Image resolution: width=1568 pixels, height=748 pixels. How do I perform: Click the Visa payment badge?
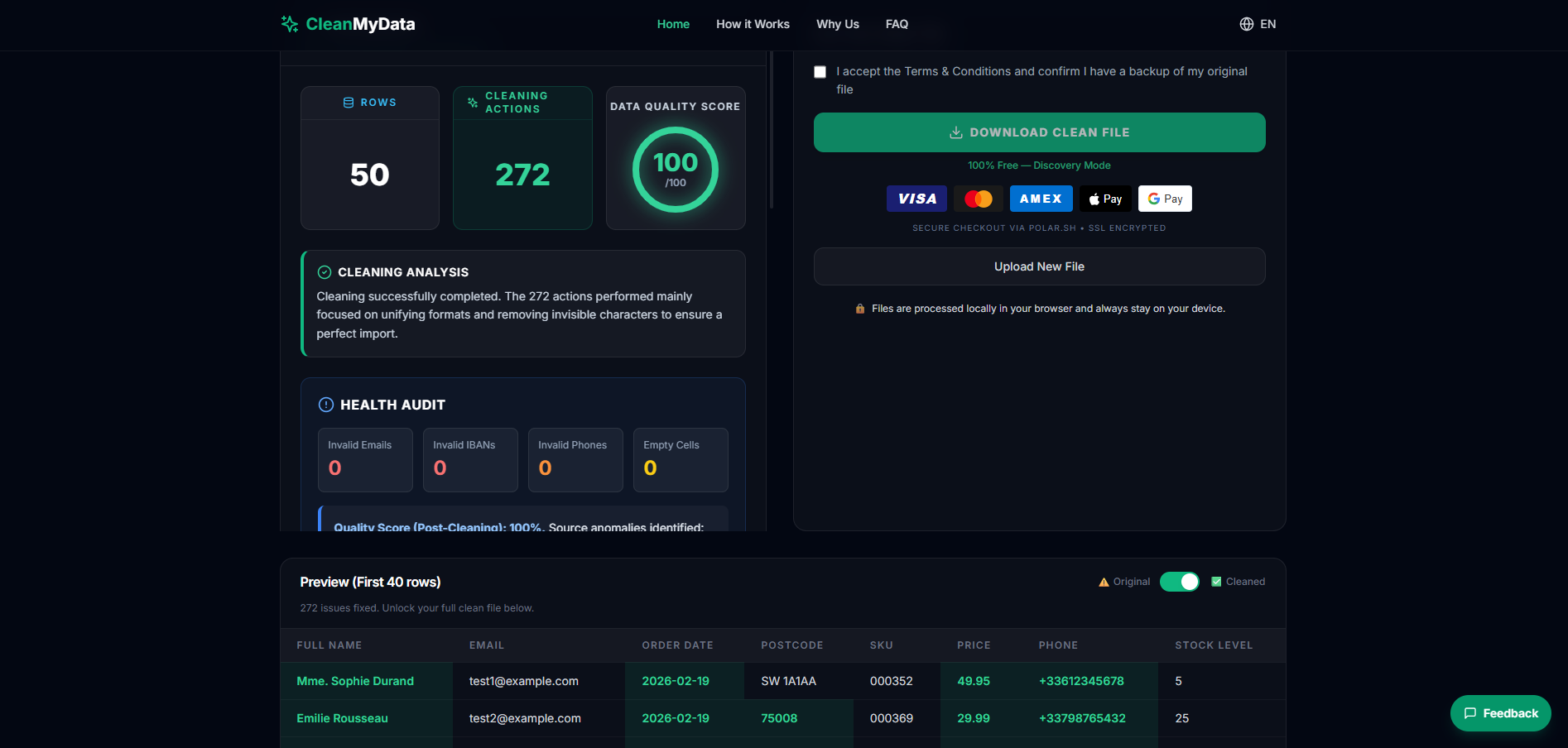click(x=916, y=199)
